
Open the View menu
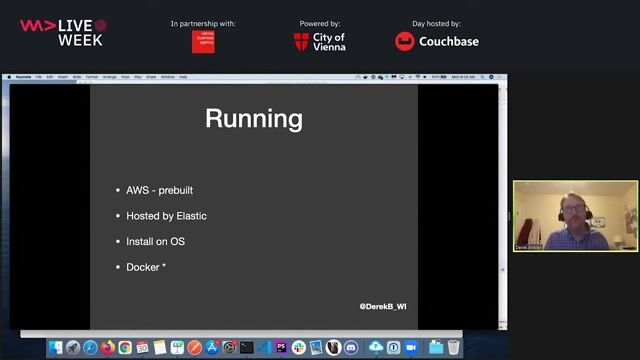click(x=125, y=77)
